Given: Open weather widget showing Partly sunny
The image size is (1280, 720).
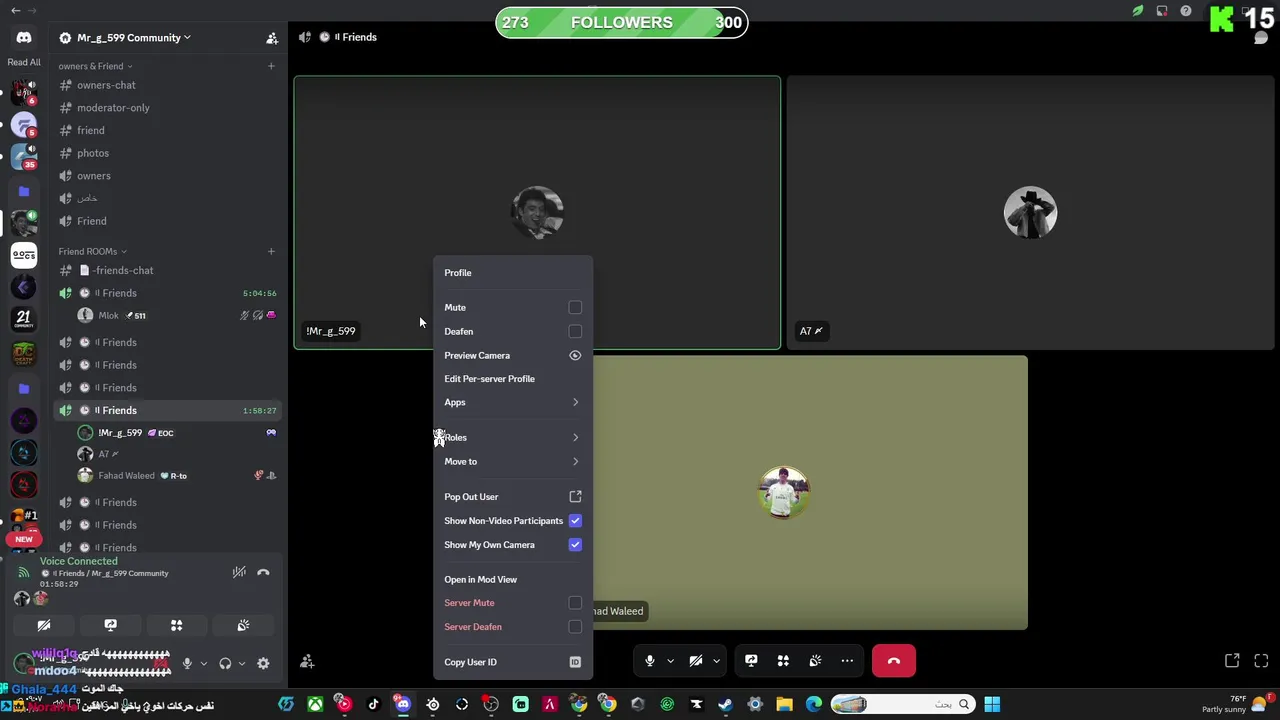Looking at the screenshot, I should click(1235, 704).
